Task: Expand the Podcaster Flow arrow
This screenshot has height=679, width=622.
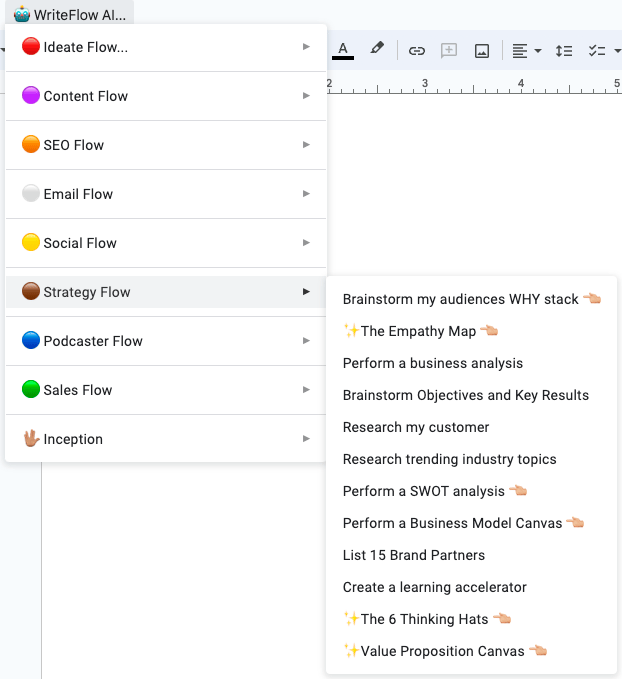Action: 306,340
